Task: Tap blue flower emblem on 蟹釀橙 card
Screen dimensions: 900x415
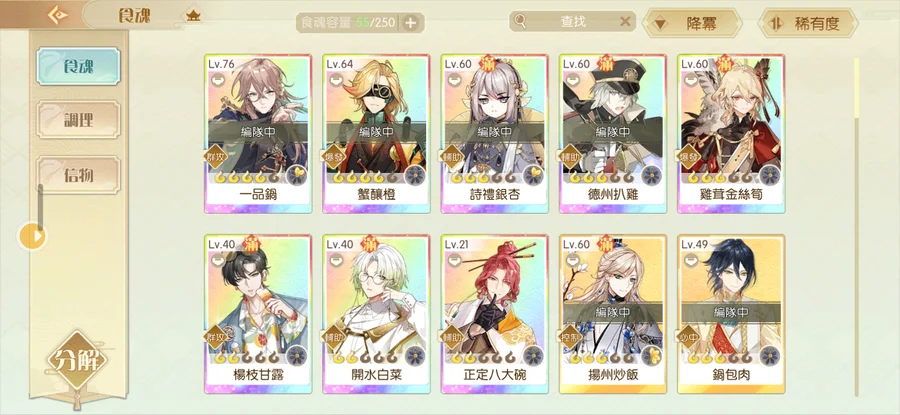Action: tap(414, 174)
